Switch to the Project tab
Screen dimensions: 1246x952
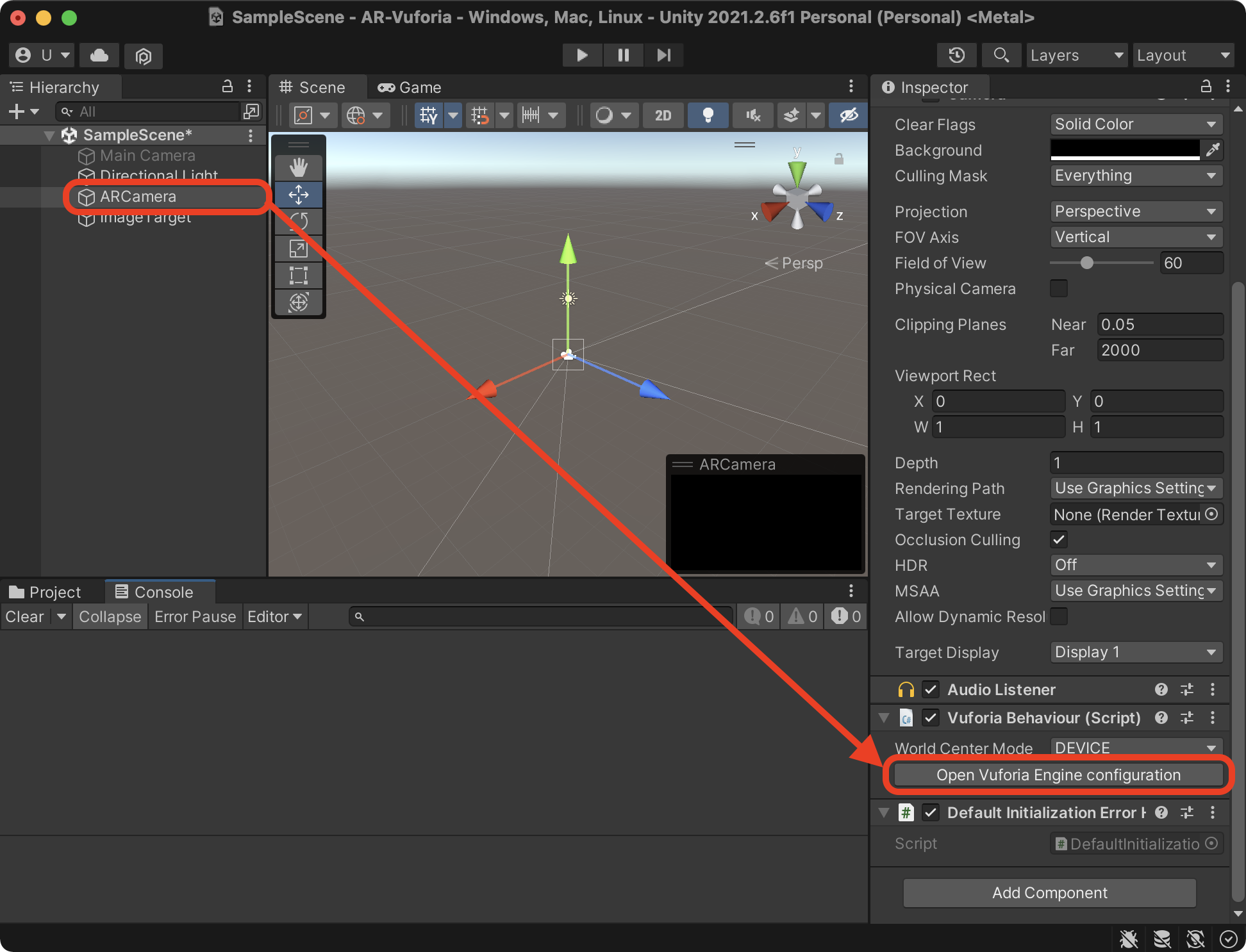click(x=46, y=592)
